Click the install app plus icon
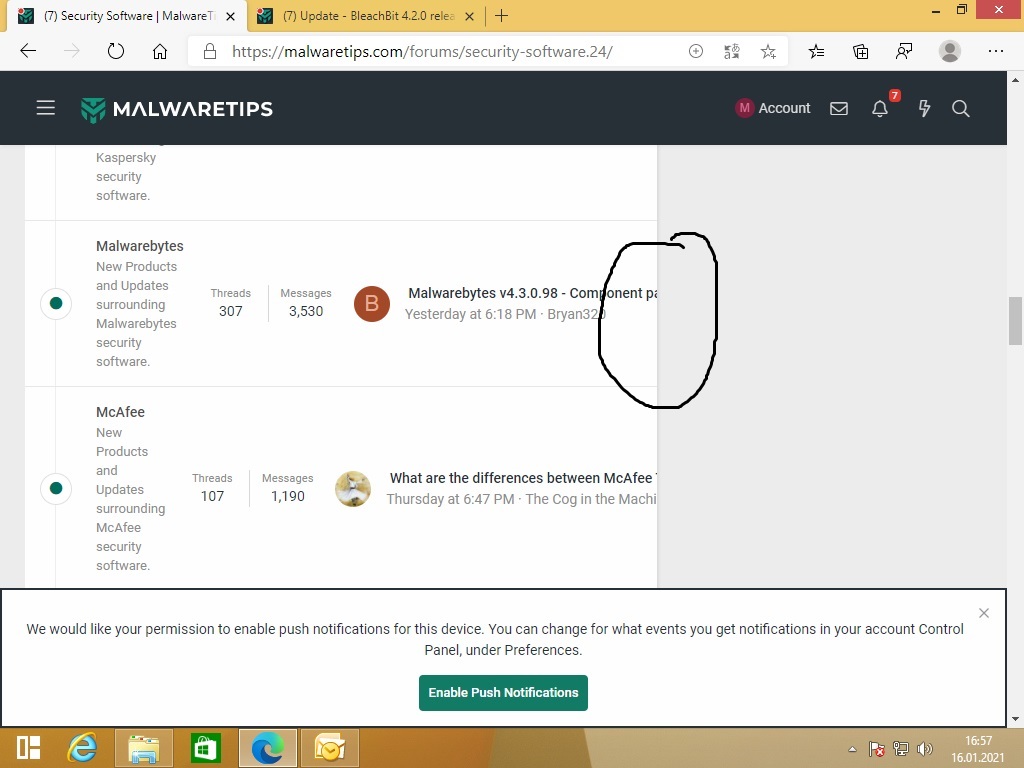The width and height of the screenshot is (1024, 768). 696,51
